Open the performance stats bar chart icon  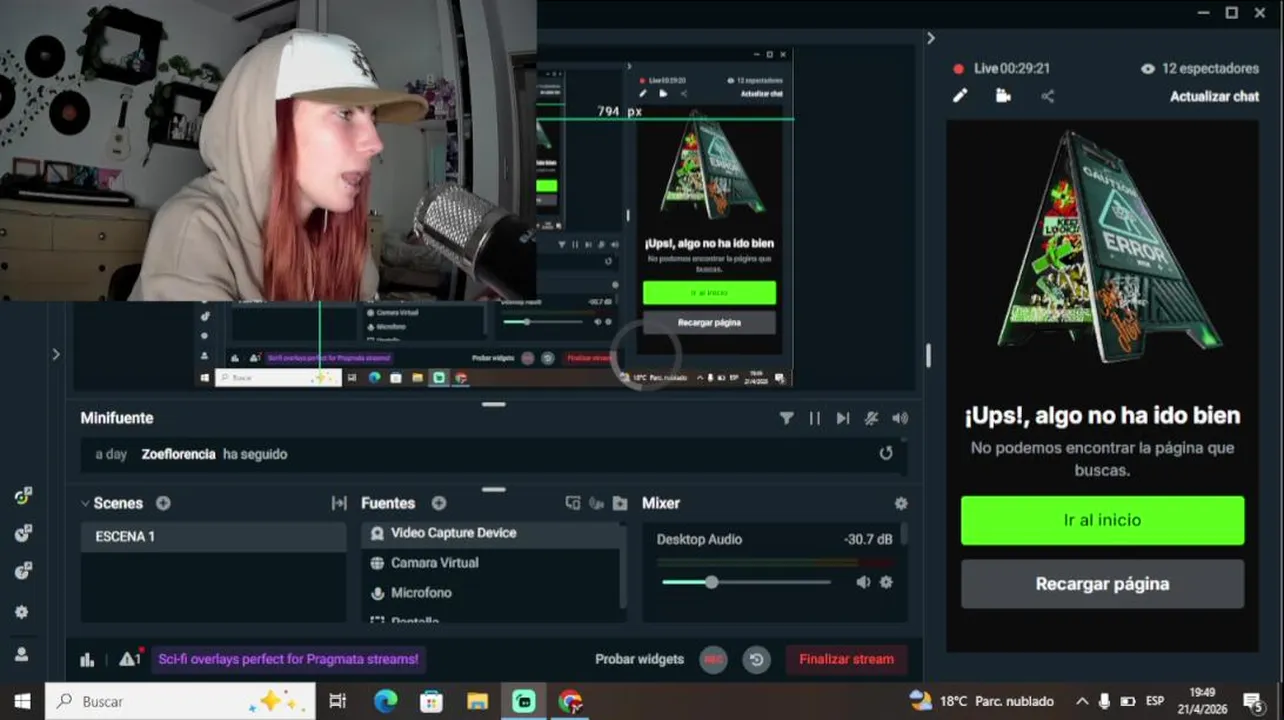(87, 659)
